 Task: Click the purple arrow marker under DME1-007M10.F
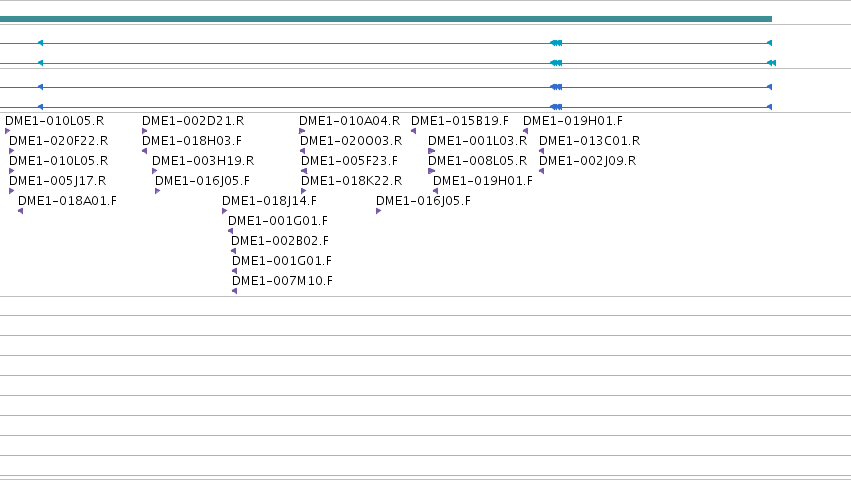point(234,291)
